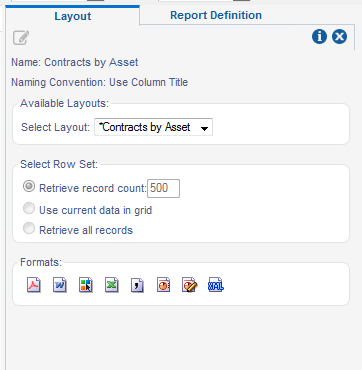Switch to the Layout tab
This screenshot has width=362, height=370.
[73, 16]
